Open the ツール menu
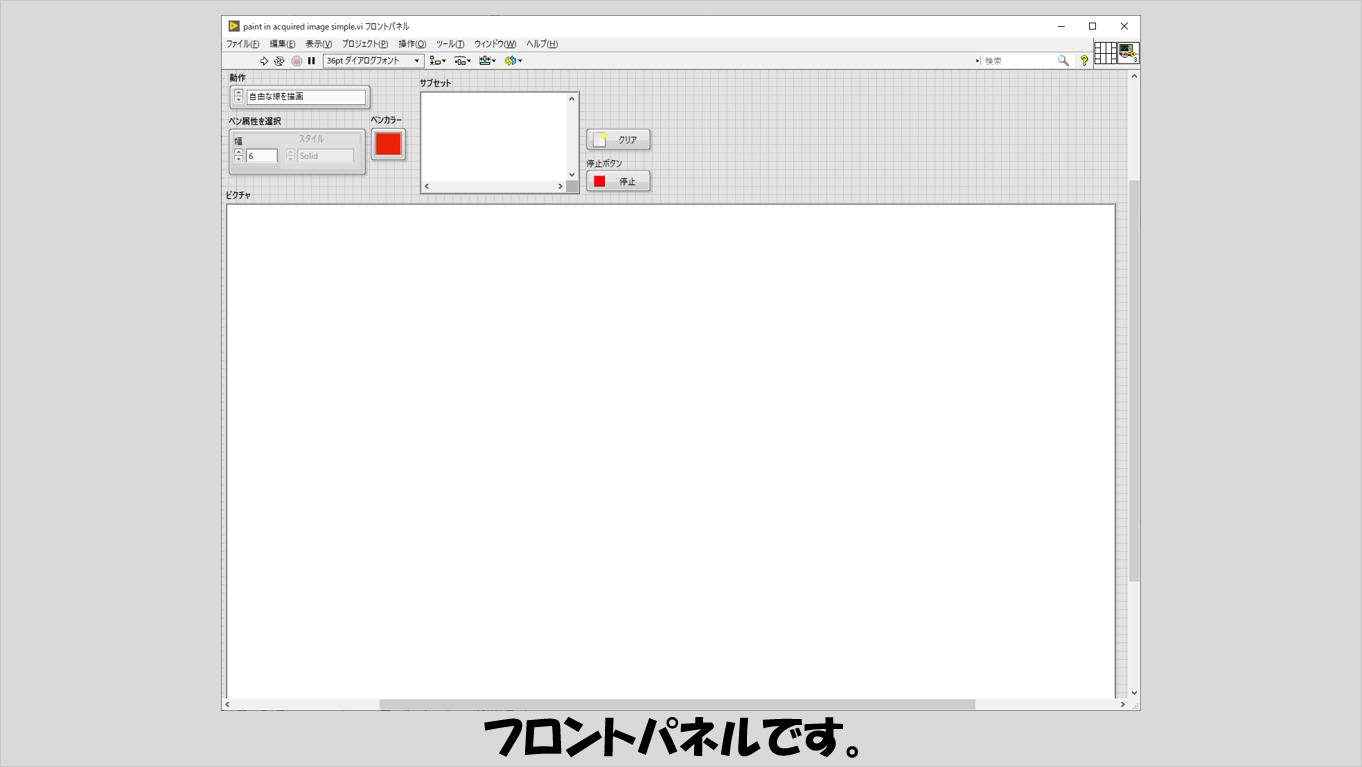 coord(450,44)
